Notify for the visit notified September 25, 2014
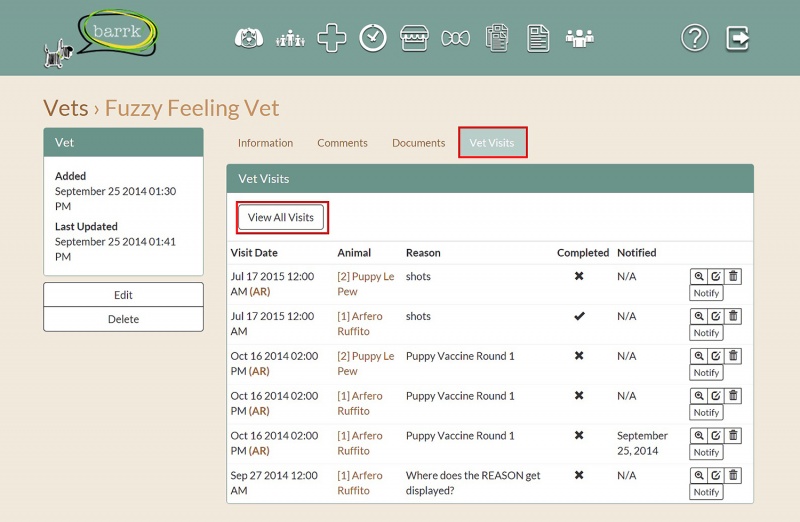800x522 pixels. (x=707, y=453)
